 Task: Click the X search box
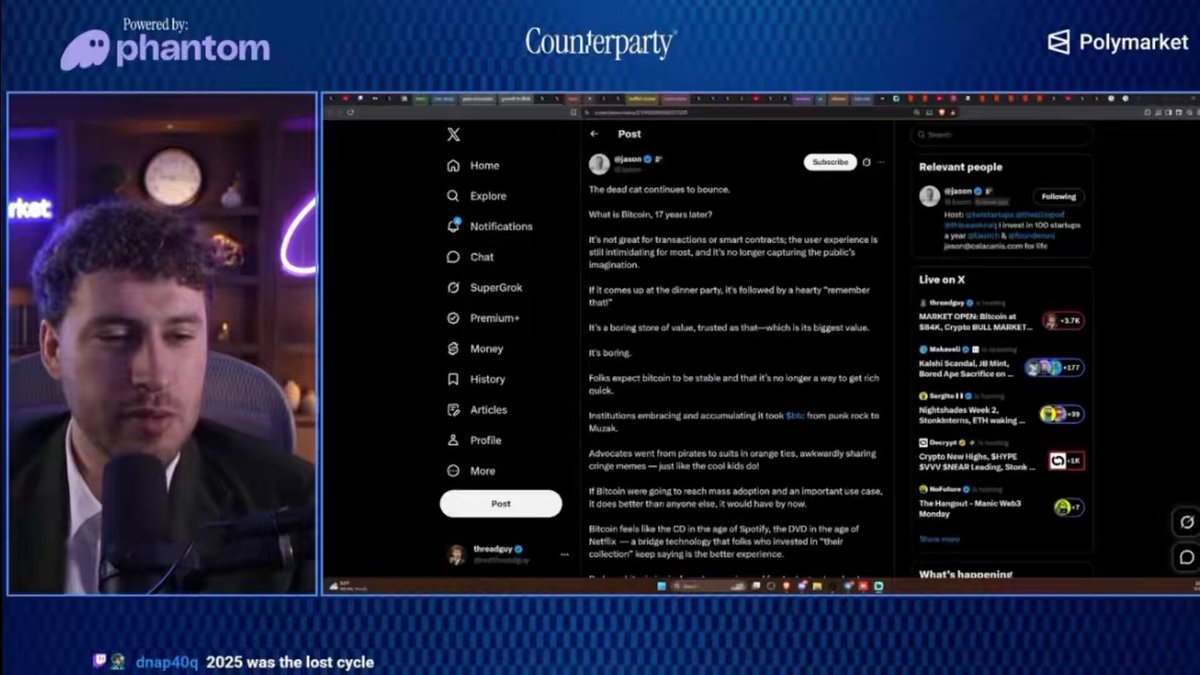tap(1001, 135)
